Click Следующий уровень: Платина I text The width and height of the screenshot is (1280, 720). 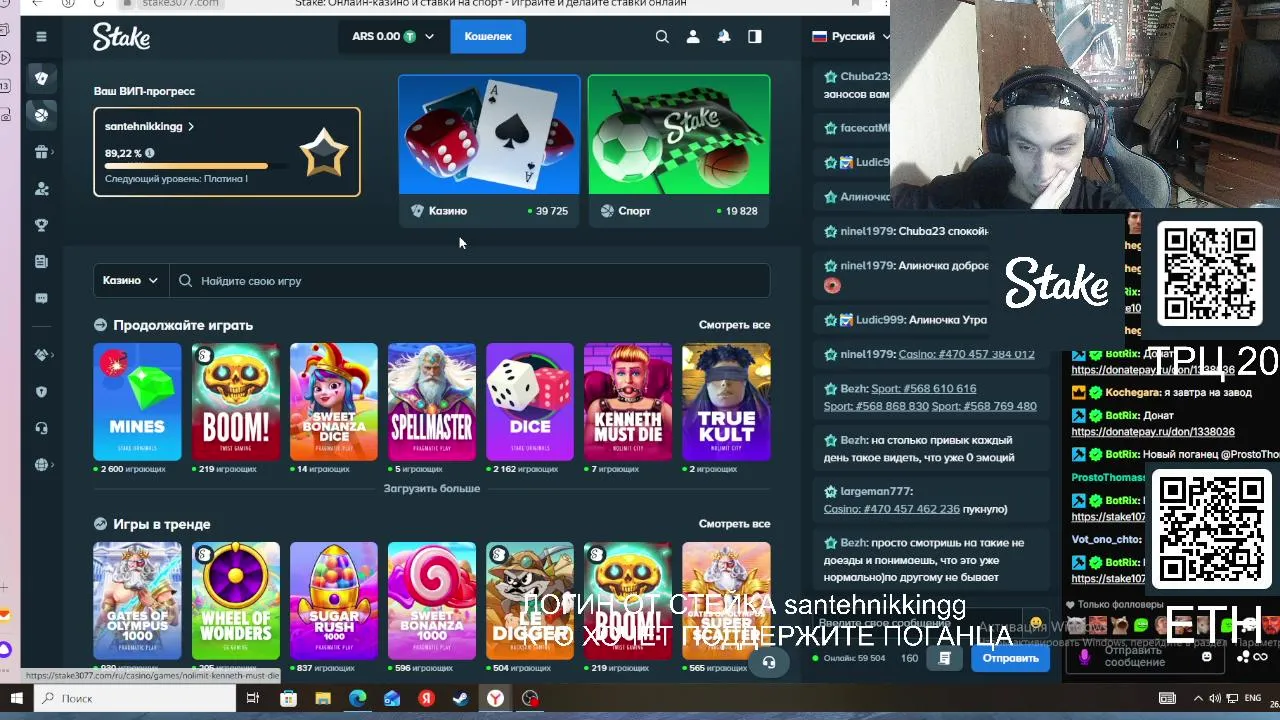tap(176, 179)
